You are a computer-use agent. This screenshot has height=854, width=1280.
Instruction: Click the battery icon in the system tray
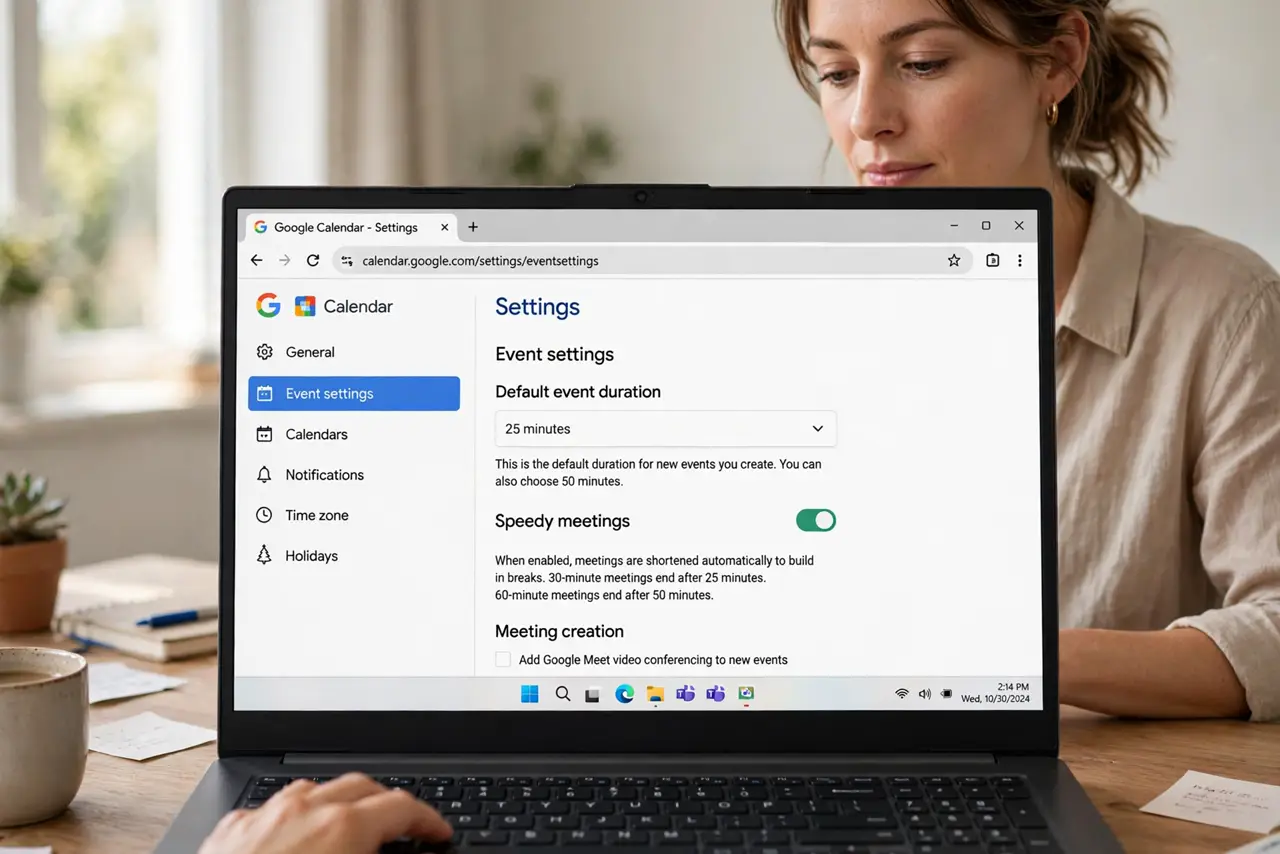[x=946, y=693]
